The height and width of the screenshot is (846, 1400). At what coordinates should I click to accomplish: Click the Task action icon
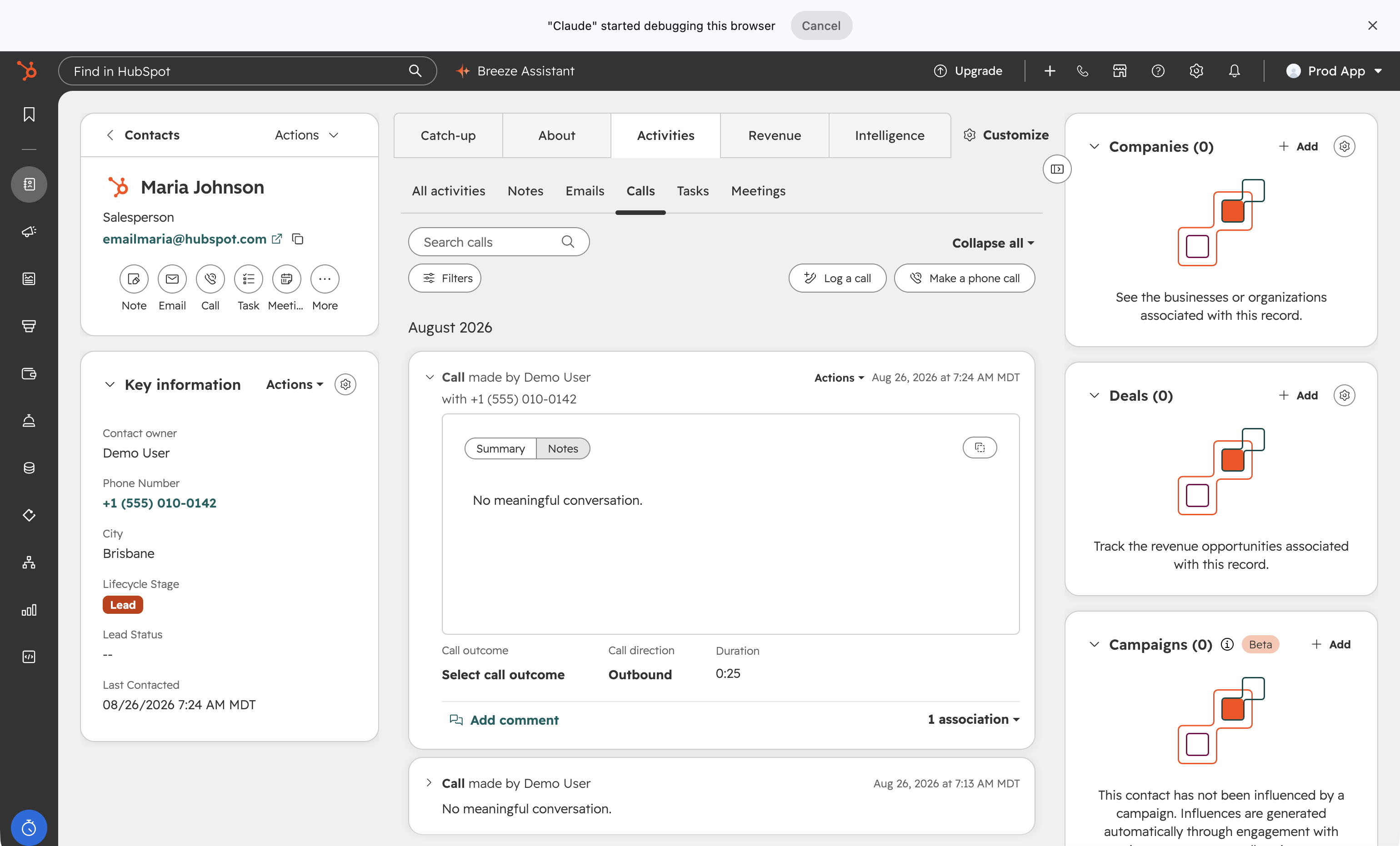[x=248, y=279]
